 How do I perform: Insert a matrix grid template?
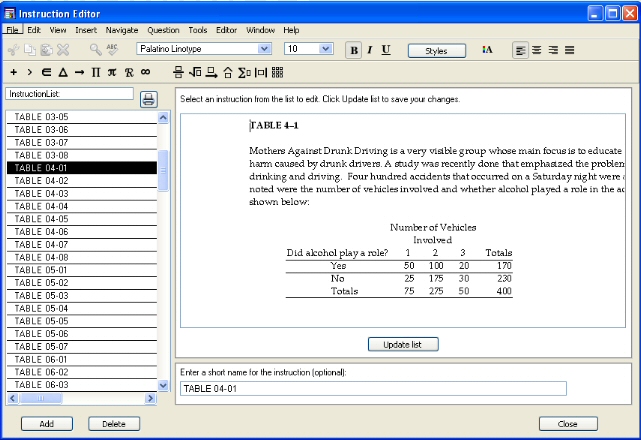pyautogui.click(x=277, y=72)
